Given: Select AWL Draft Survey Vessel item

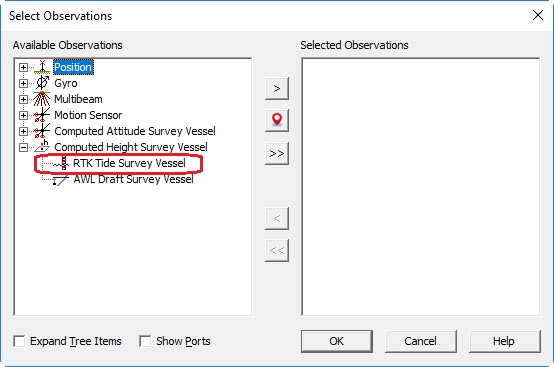Looking at the screenshot, I should tap(134, 179).
